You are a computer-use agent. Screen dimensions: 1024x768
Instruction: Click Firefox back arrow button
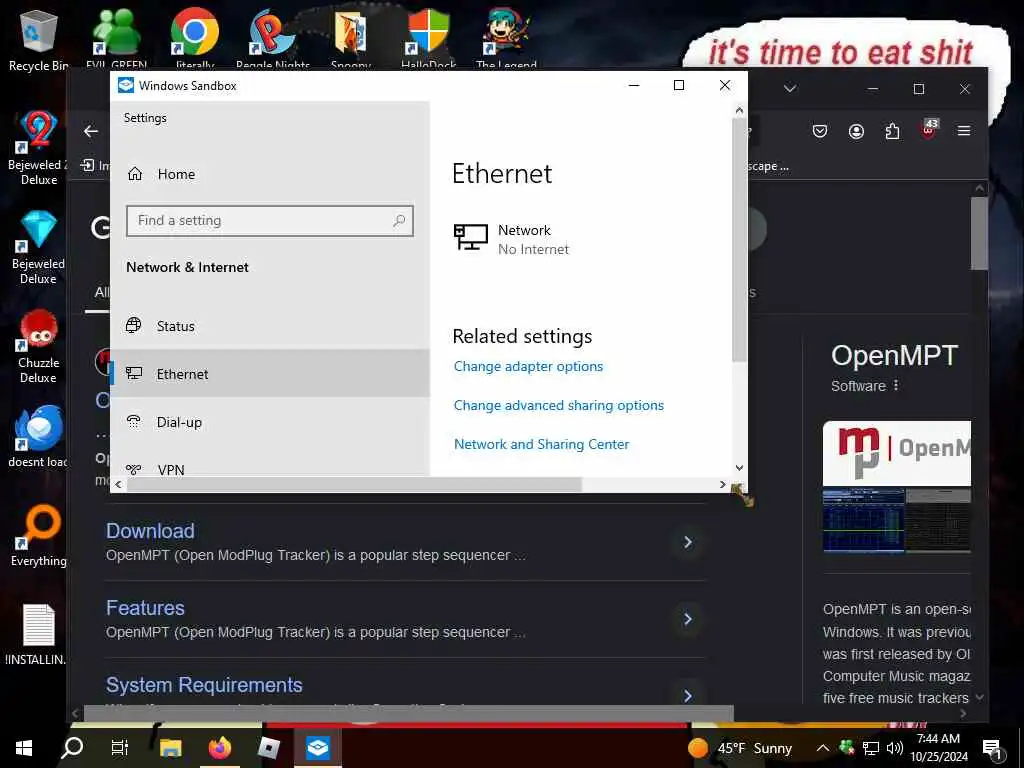[91, 131]
